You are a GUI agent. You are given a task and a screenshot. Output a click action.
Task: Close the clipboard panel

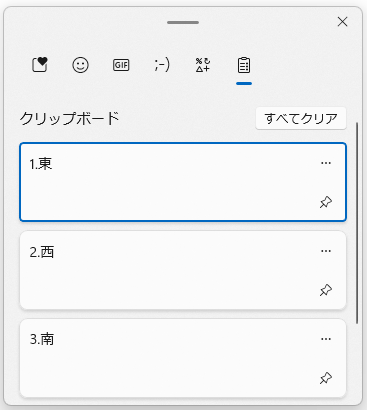[342, 22]
